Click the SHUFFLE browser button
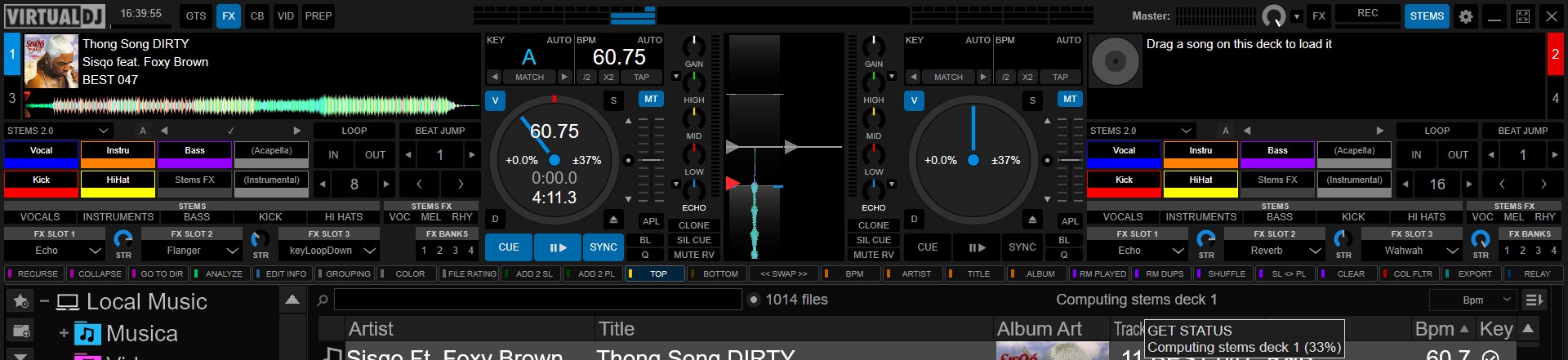The width and height of the screenshot is (1568, 360). coord(1222,274)
